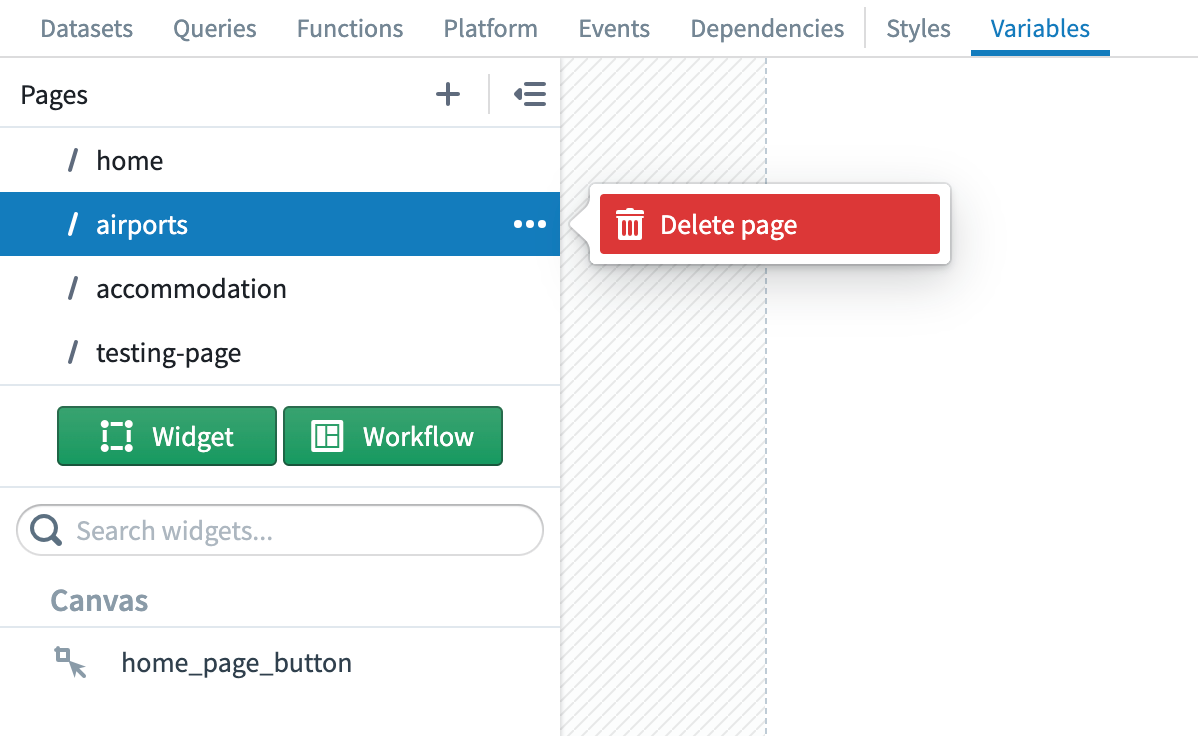Click the Canvas section heading
This screenshot has width=1198, height=736.
(x=99, y=601)
